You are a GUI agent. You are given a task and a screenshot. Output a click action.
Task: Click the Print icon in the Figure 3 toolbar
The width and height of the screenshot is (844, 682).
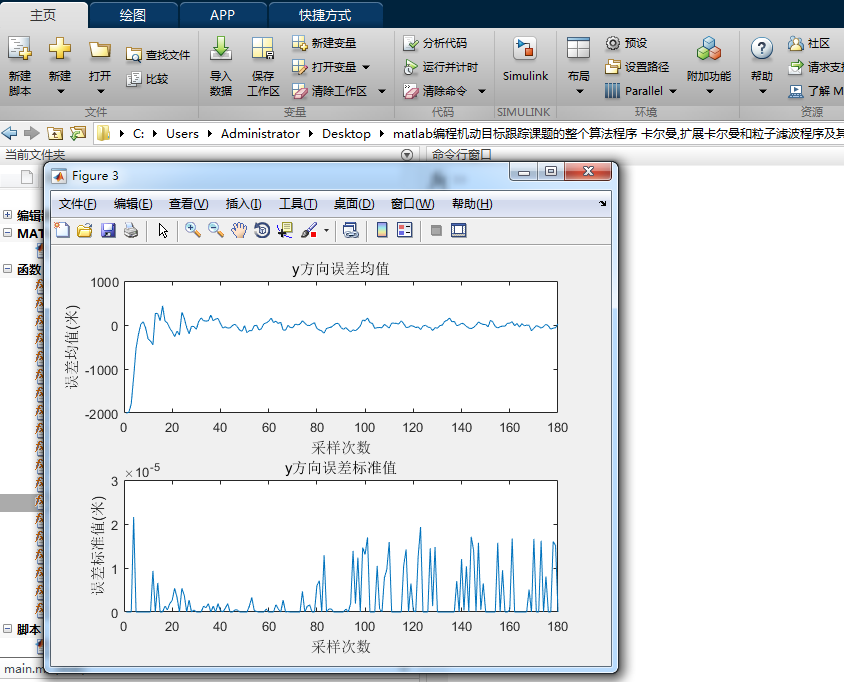click(131, 230)
